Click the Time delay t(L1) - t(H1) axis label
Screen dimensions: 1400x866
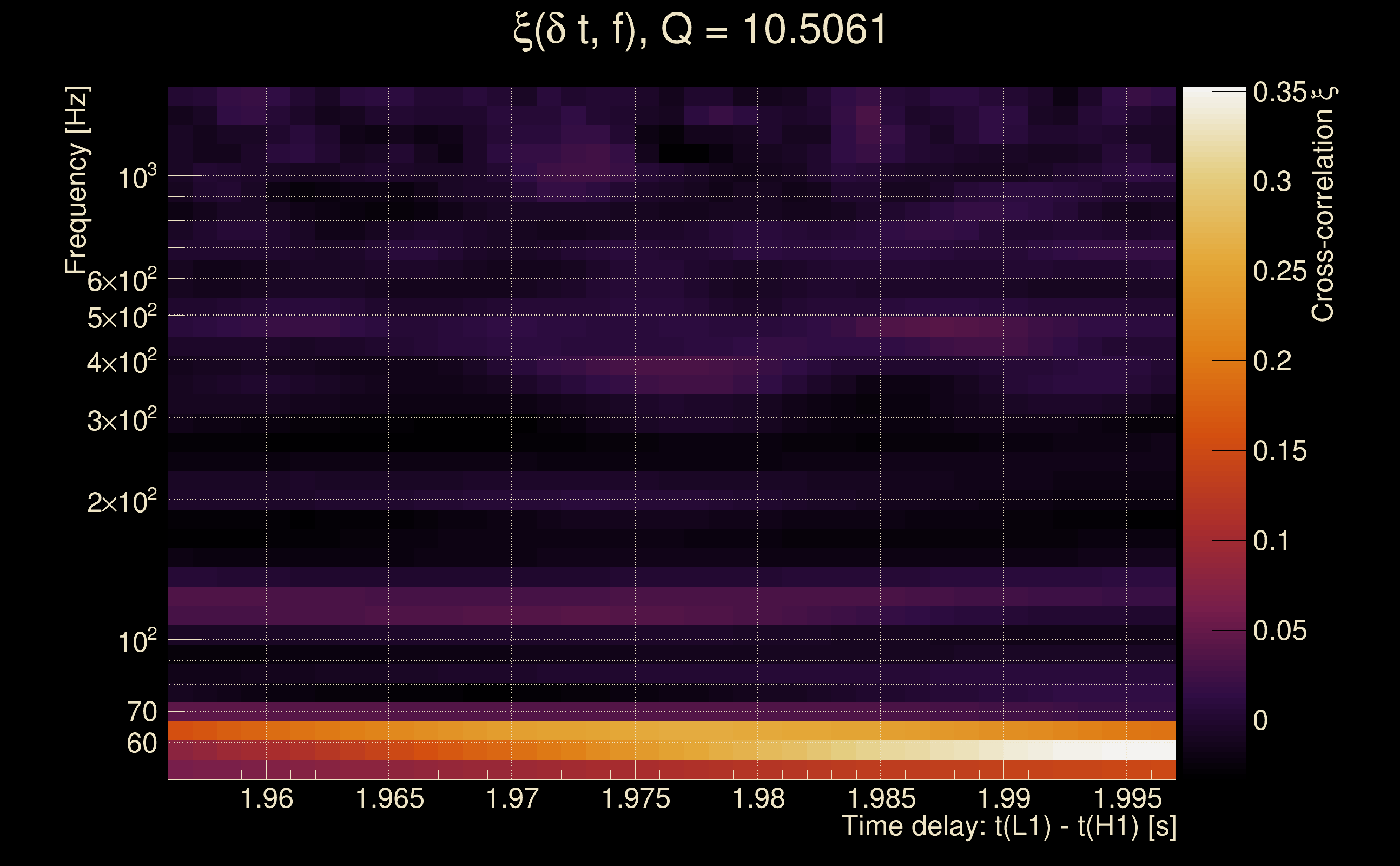(x=1008, y=826)
